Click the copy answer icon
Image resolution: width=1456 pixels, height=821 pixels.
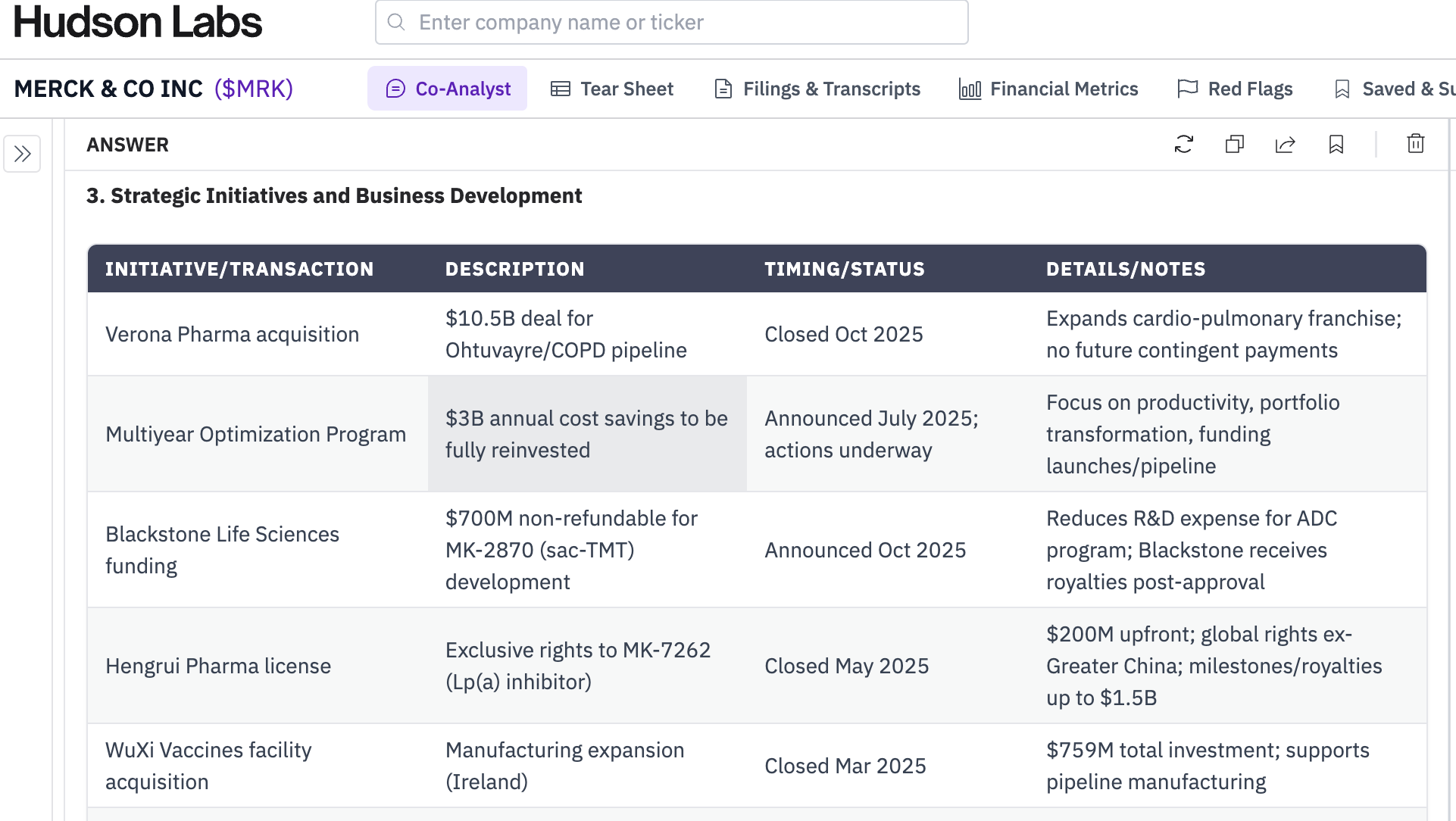(x=1234, y=144)
